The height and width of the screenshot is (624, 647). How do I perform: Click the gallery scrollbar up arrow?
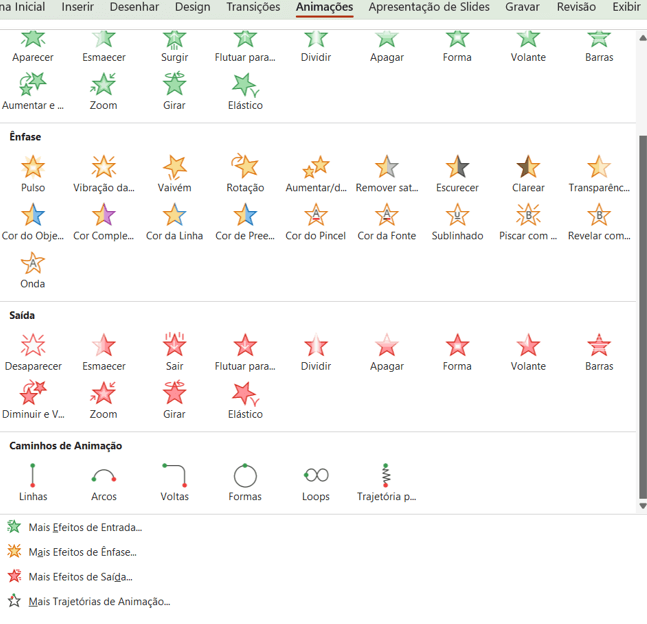(x=642, y=38)
